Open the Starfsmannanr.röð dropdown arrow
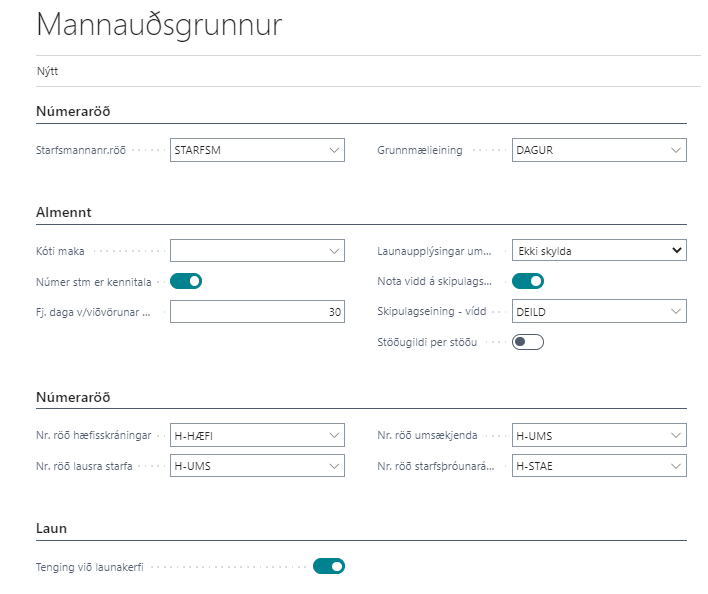 click(x=333, y=150)
